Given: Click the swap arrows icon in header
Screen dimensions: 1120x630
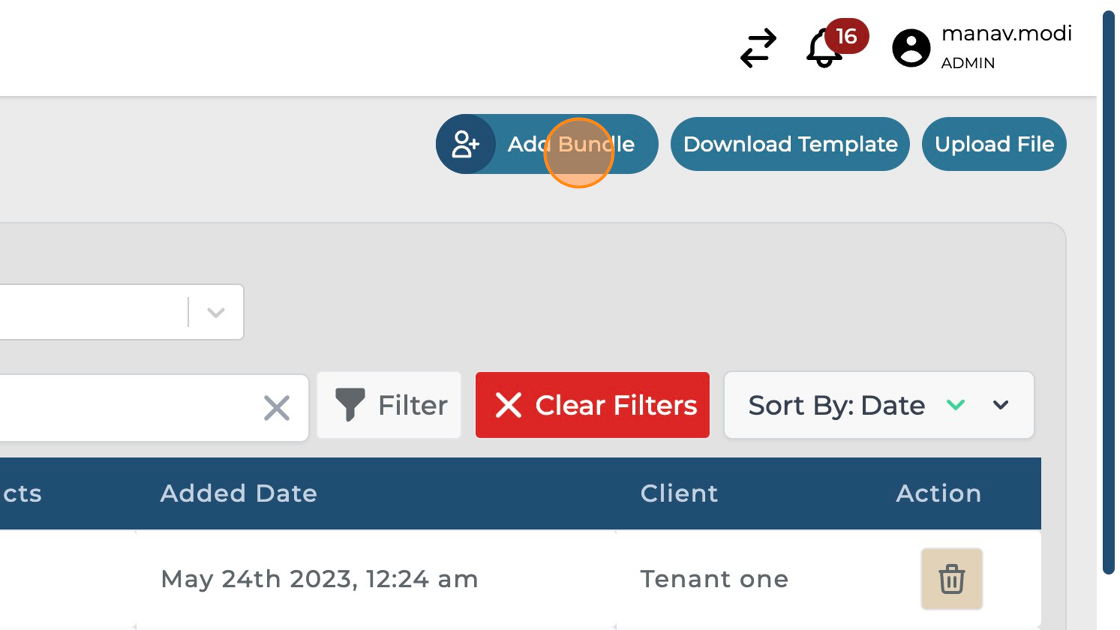Looking at the screenshot, I should (758, 48).
